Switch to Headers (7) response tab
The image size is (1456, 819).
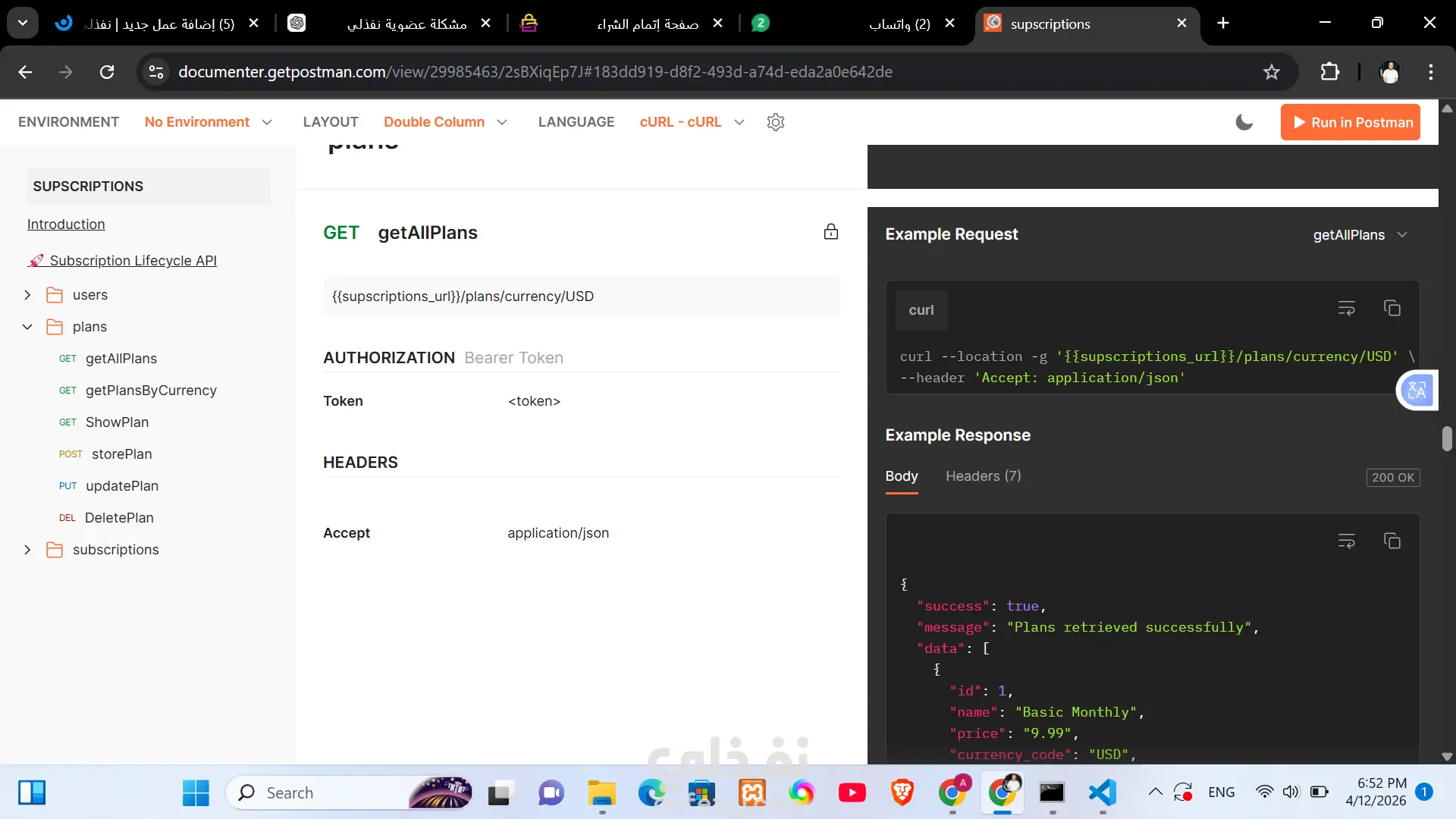point(983,476)
